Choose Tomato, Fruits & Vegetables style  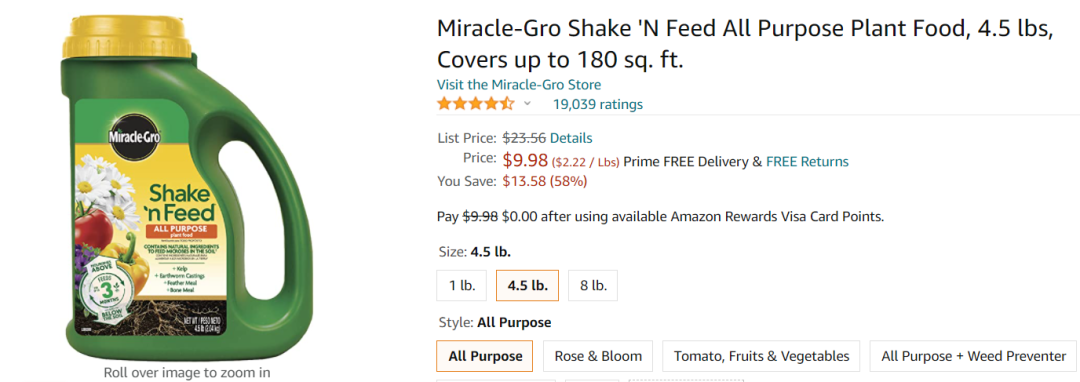pyautogui.click(x=761, y=356)
